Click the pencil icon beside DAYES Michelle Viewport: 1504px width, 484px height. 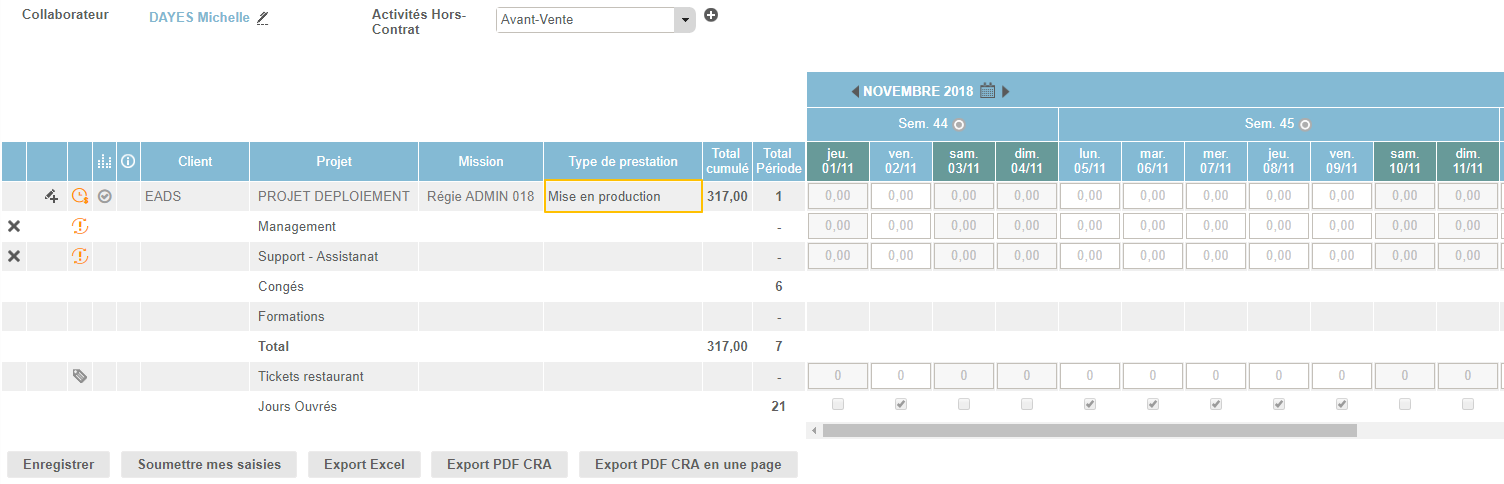[263, 18]
